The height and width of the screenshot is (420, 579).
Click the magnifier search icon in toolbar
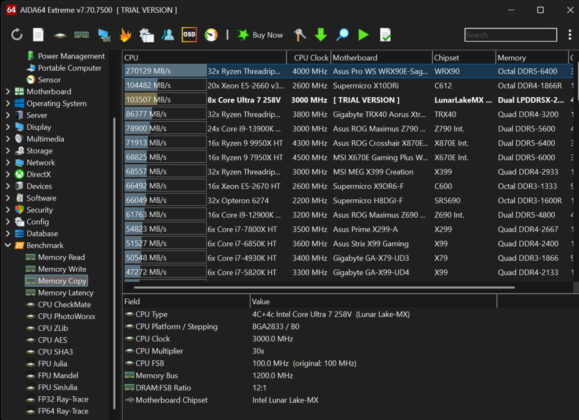click(x=342, y=35)
